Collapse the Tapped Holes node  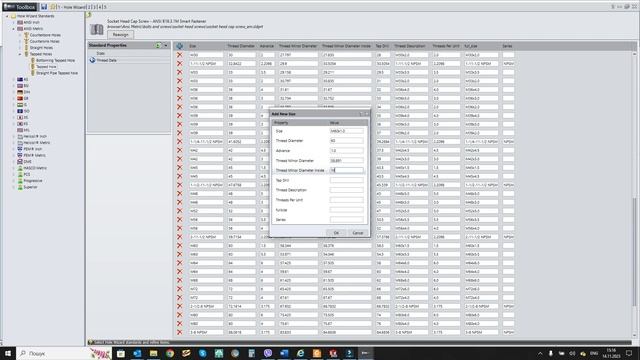coord(20,54)
